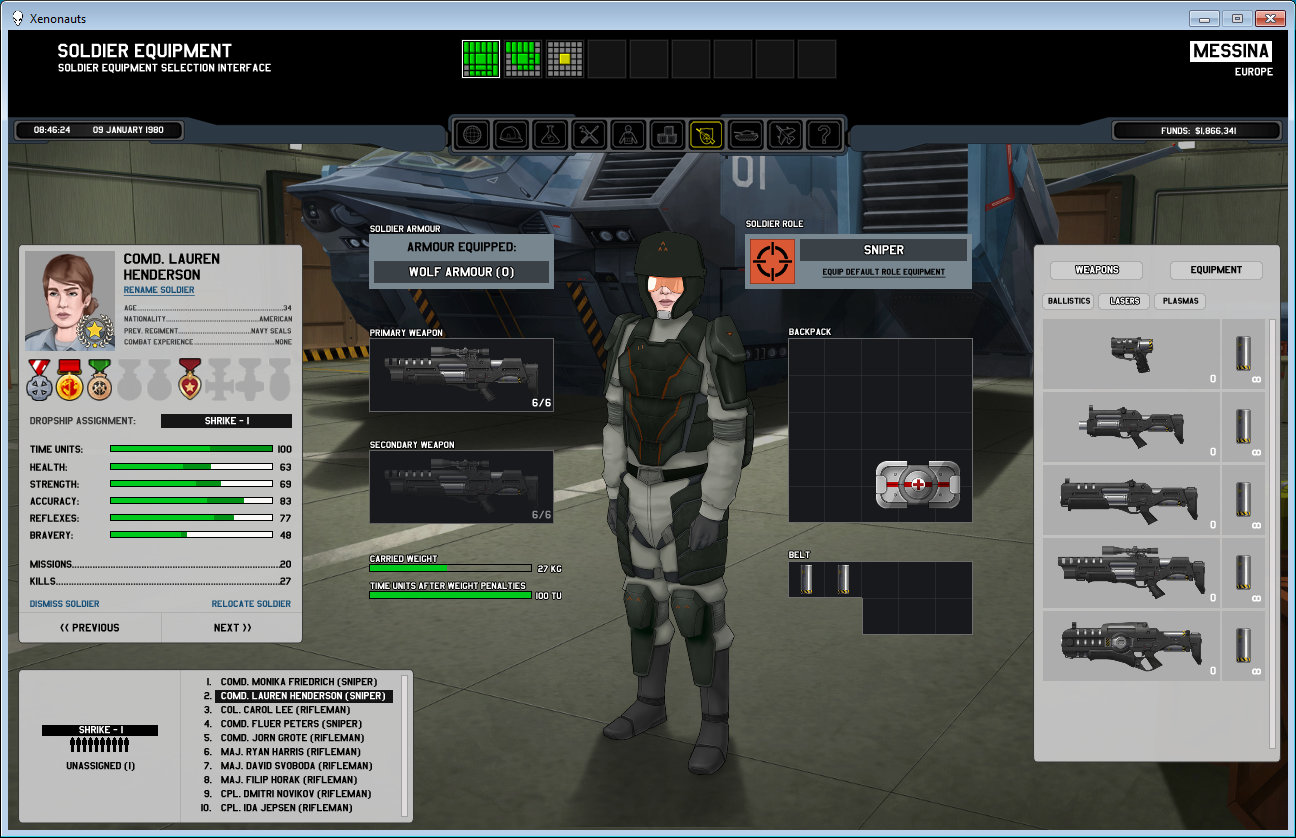Open the Personnel screen icon
This screenshot has width=1296, height=838.
(x=629, y=134)
